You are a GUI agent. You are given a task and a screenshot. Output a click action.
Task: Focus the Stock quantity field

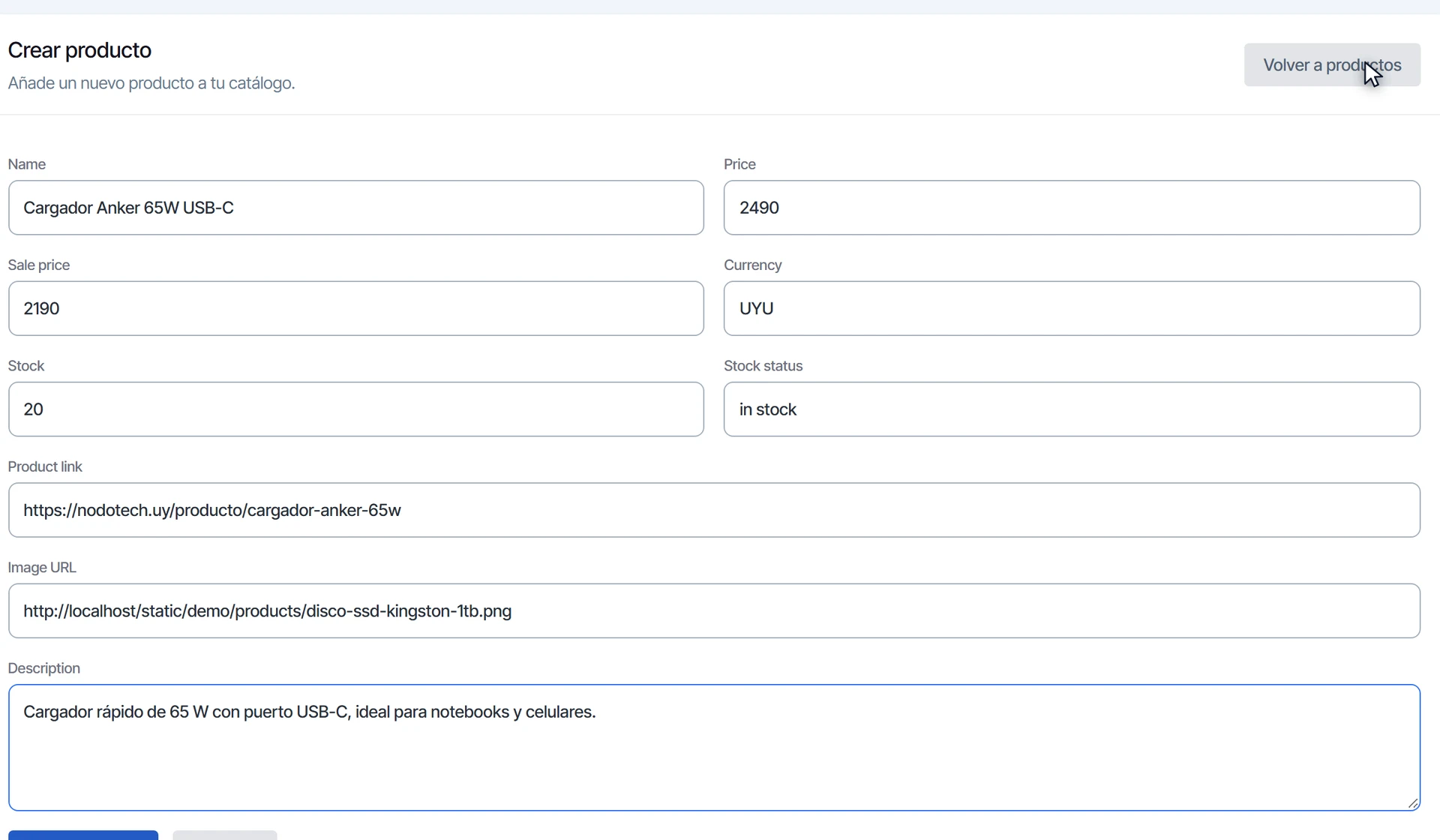356,409
